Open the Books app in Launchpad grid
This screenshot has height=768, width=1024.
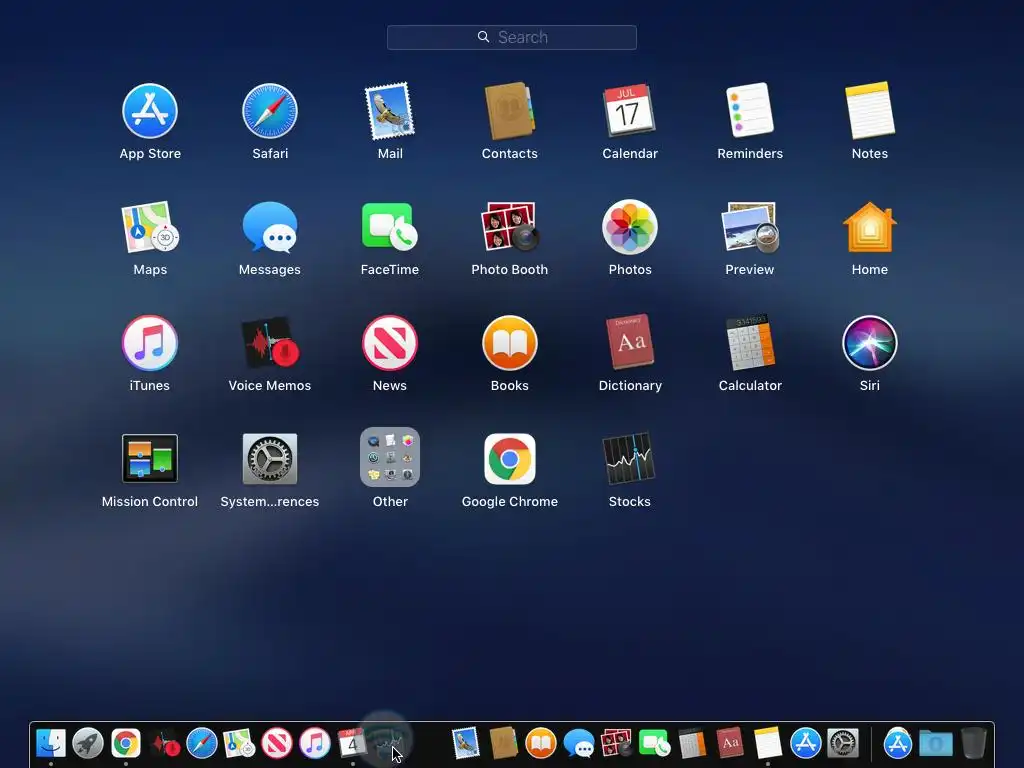point(509,343)
